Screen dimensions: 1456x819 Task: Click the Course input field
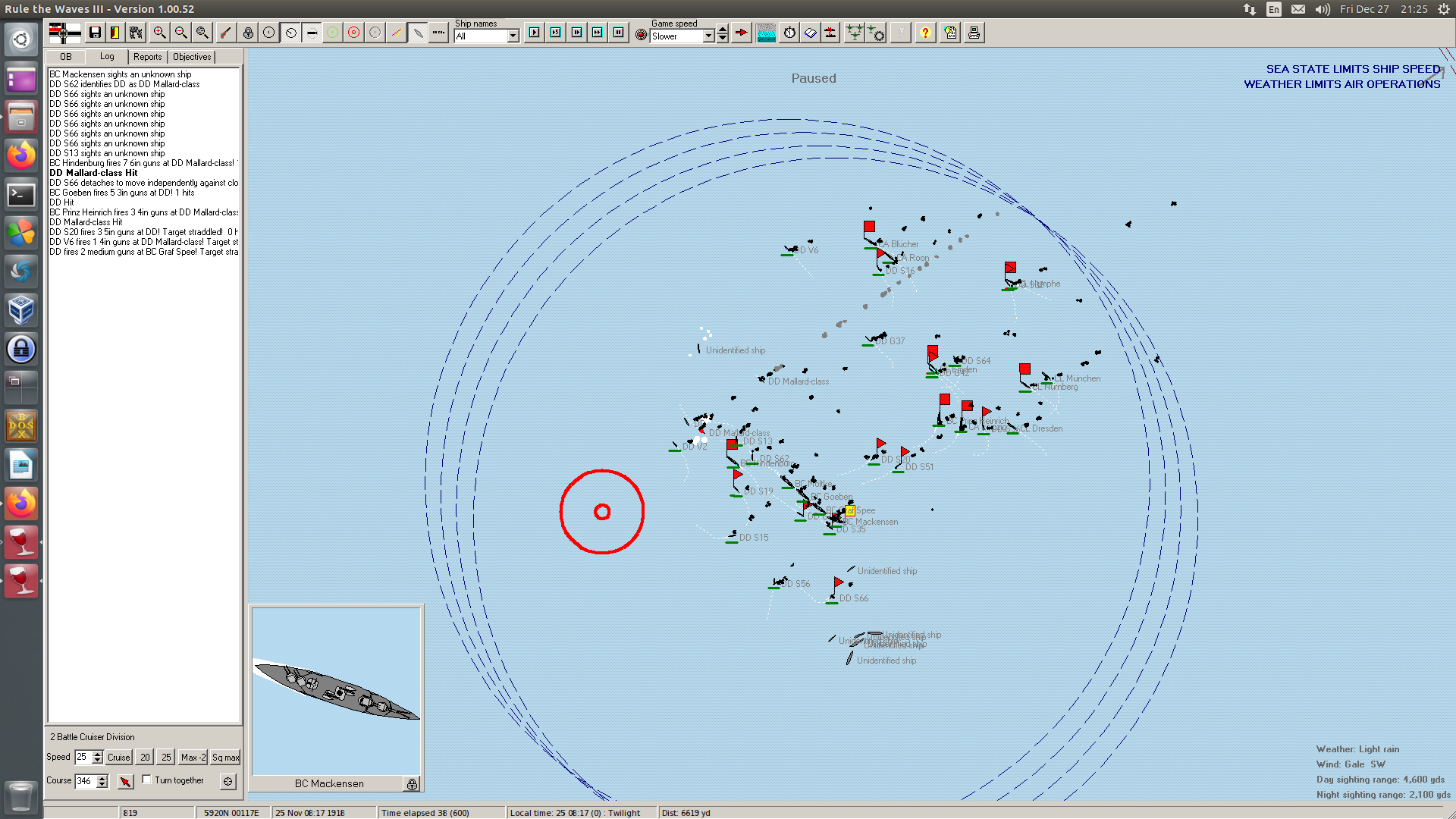coord(85,781)
